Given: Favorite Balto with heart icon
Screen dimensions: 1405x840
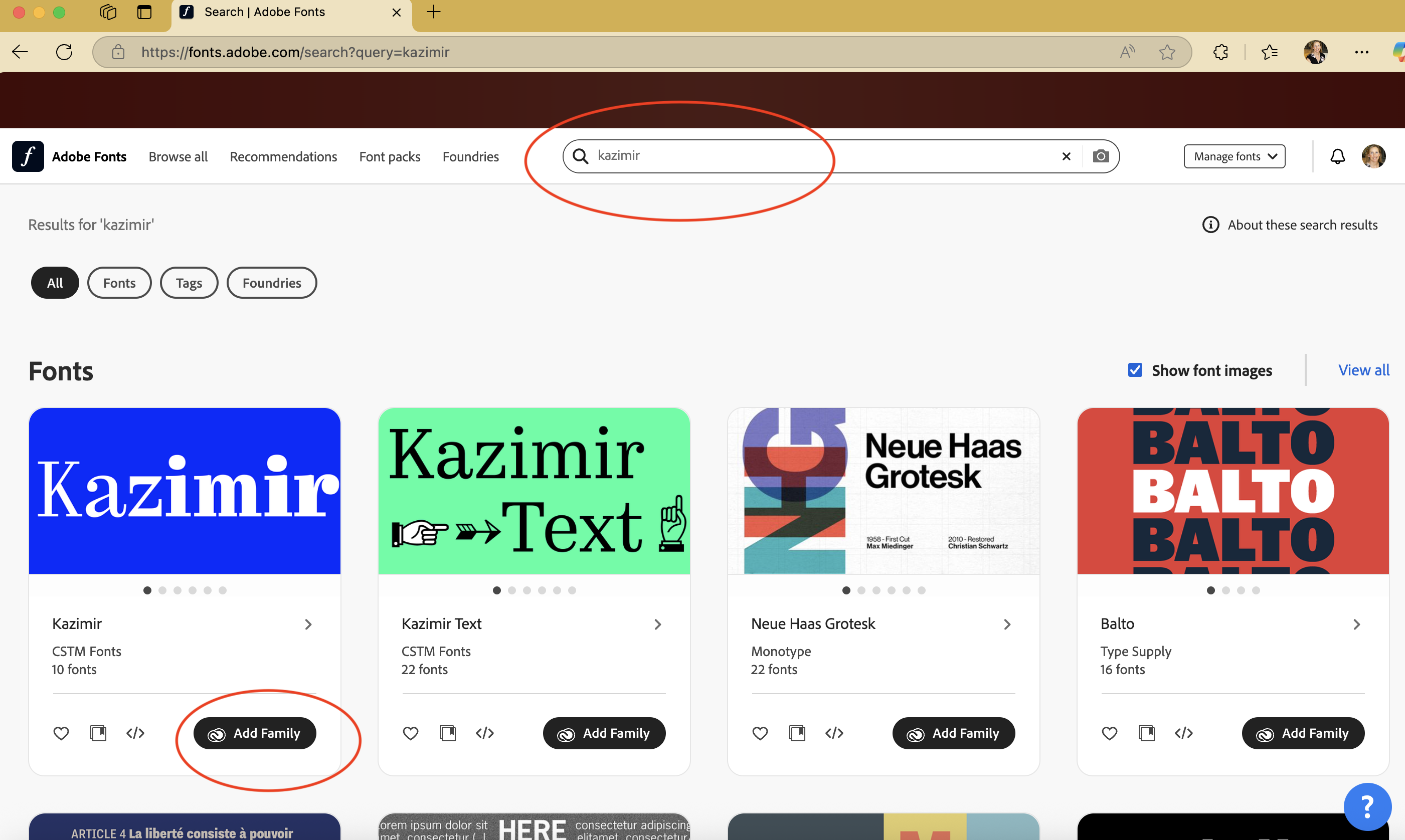Looking at the screenshot, I should click(x=1109, y=733).
